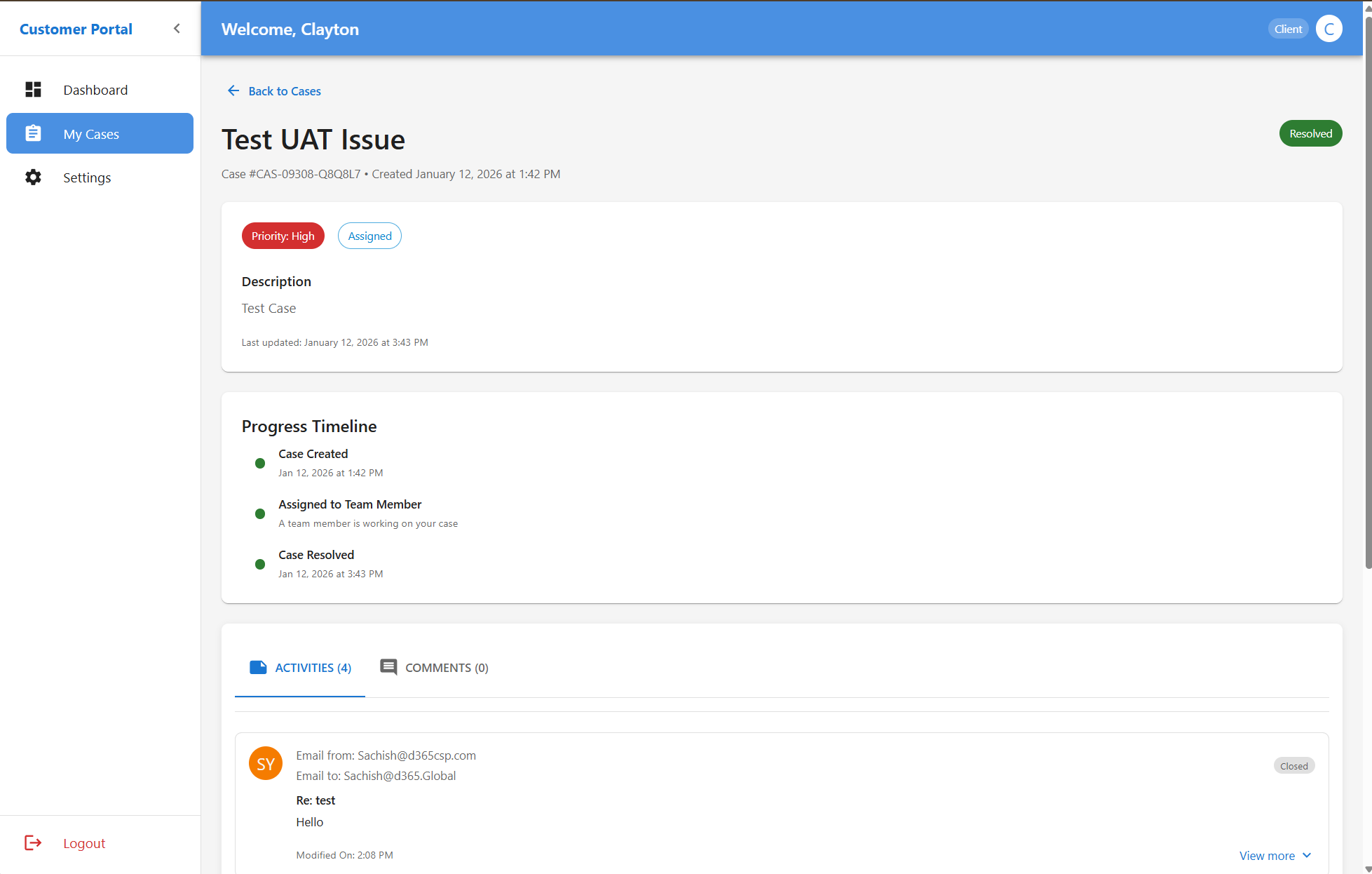This screenshot has height=874, width=1372.
Task: Click the My Cases clipboard icon
Action: pos(33,133)
